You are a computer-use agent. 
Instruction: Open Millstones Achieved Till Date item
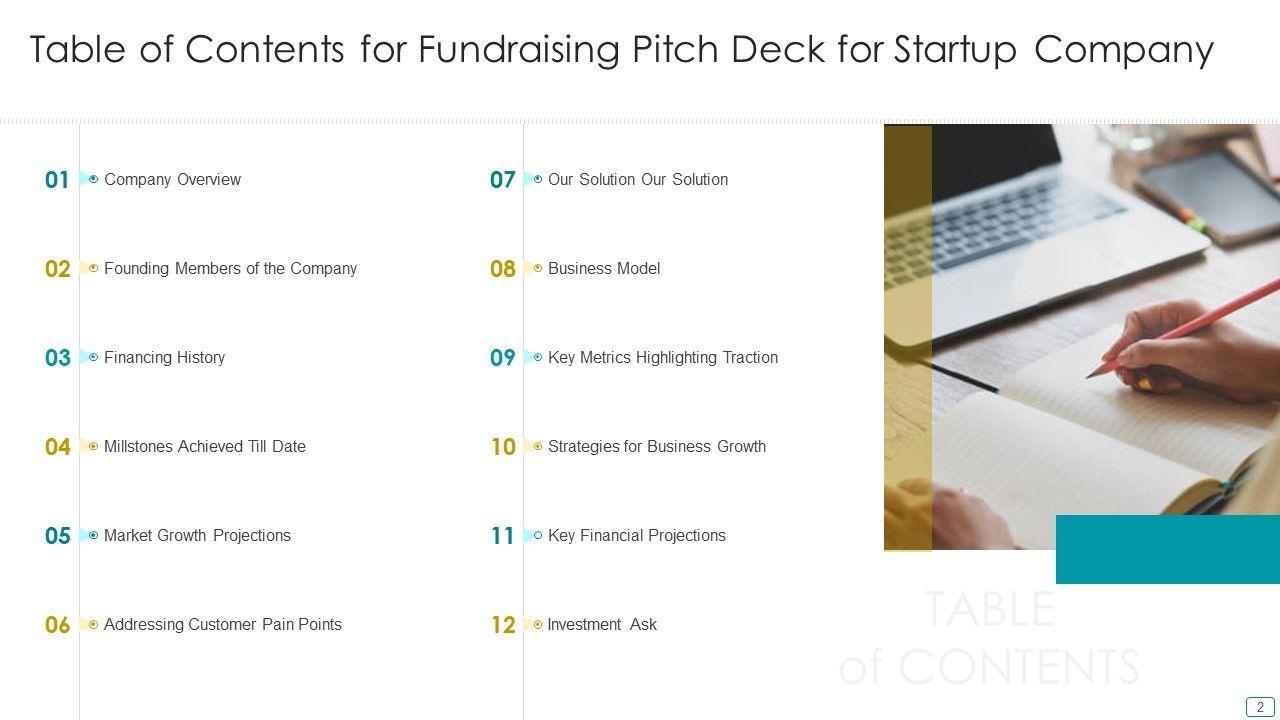click(204, 447)
